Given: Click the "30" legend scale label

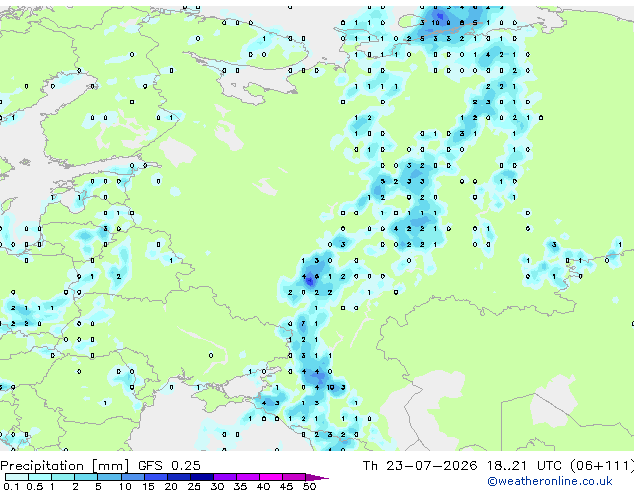Looking at the screenshot, I should [x=217, y=486].
